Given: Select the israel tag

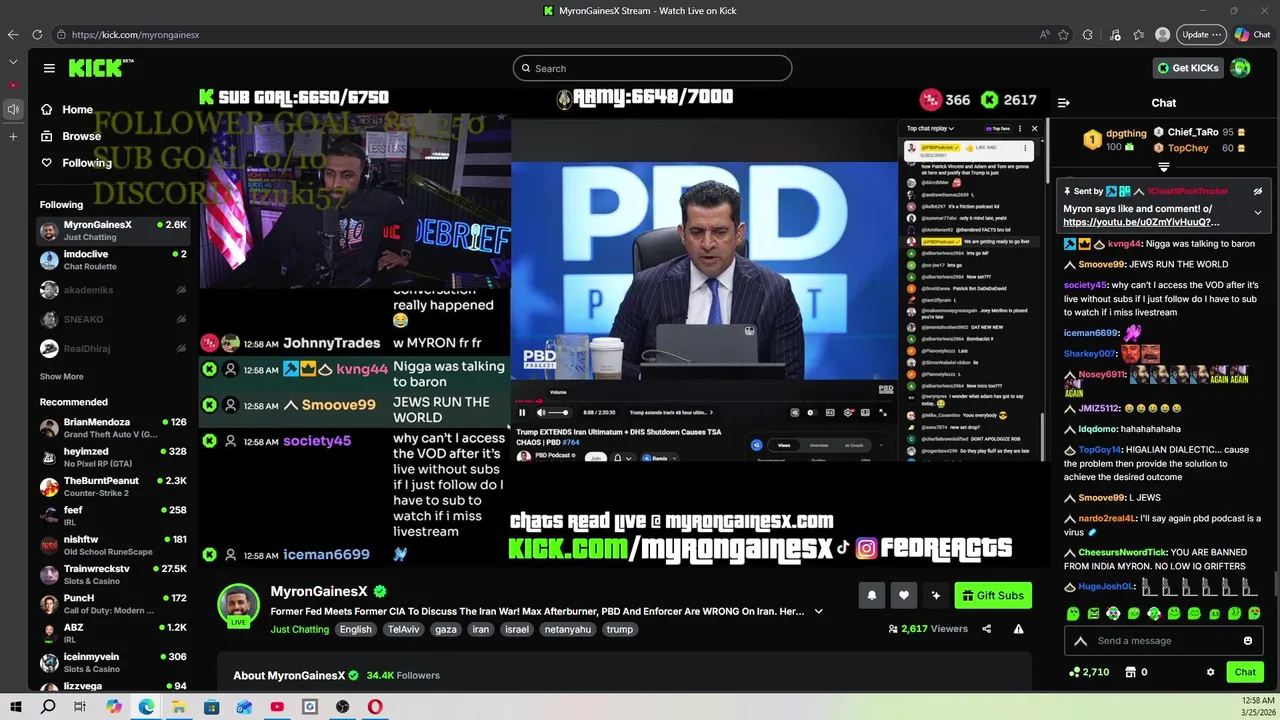Looking at the screenshot, I should click(x=517, y=629).
